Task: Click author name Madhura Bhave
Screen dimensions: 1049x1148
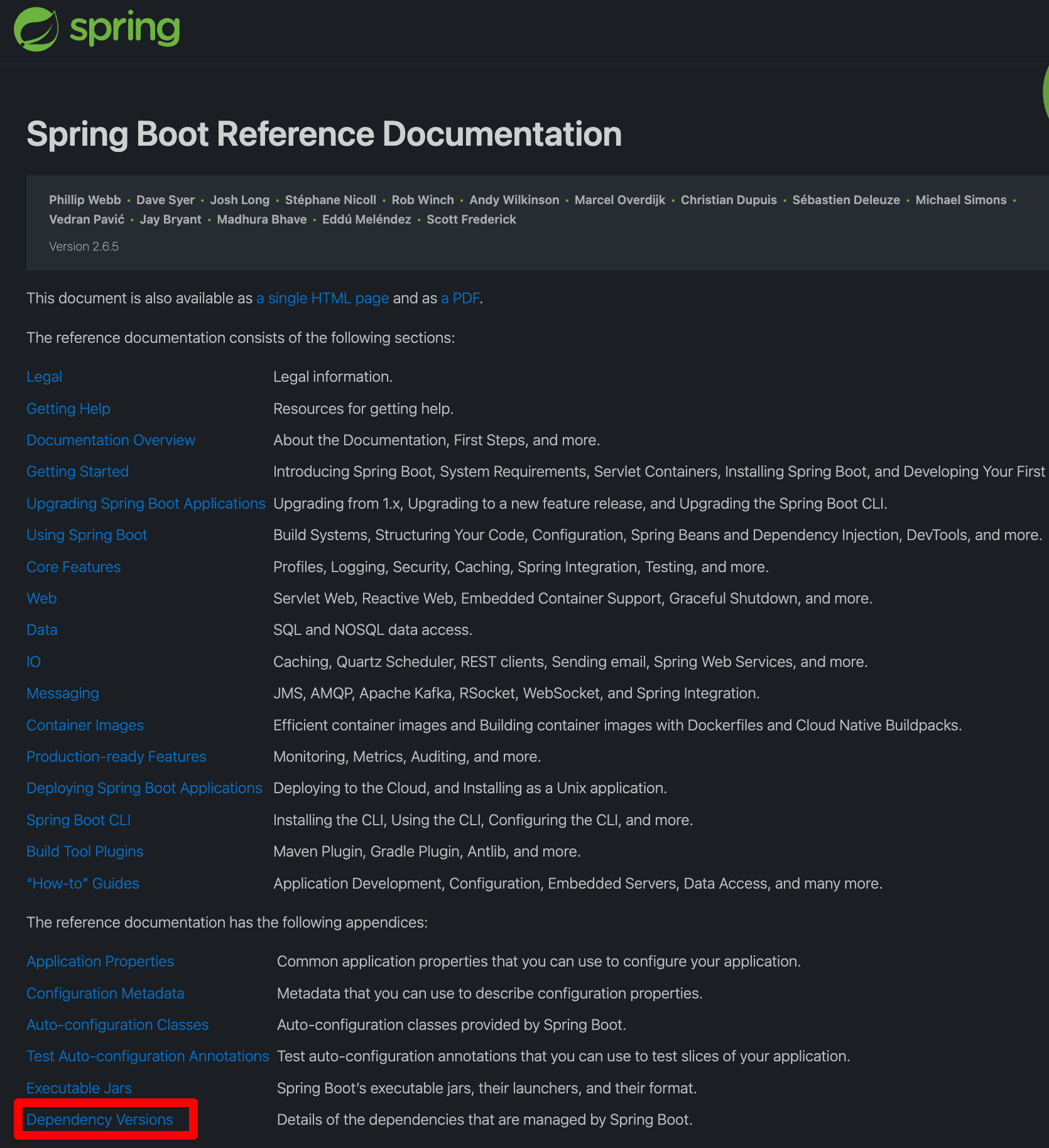Action: [x=262, y=219]
